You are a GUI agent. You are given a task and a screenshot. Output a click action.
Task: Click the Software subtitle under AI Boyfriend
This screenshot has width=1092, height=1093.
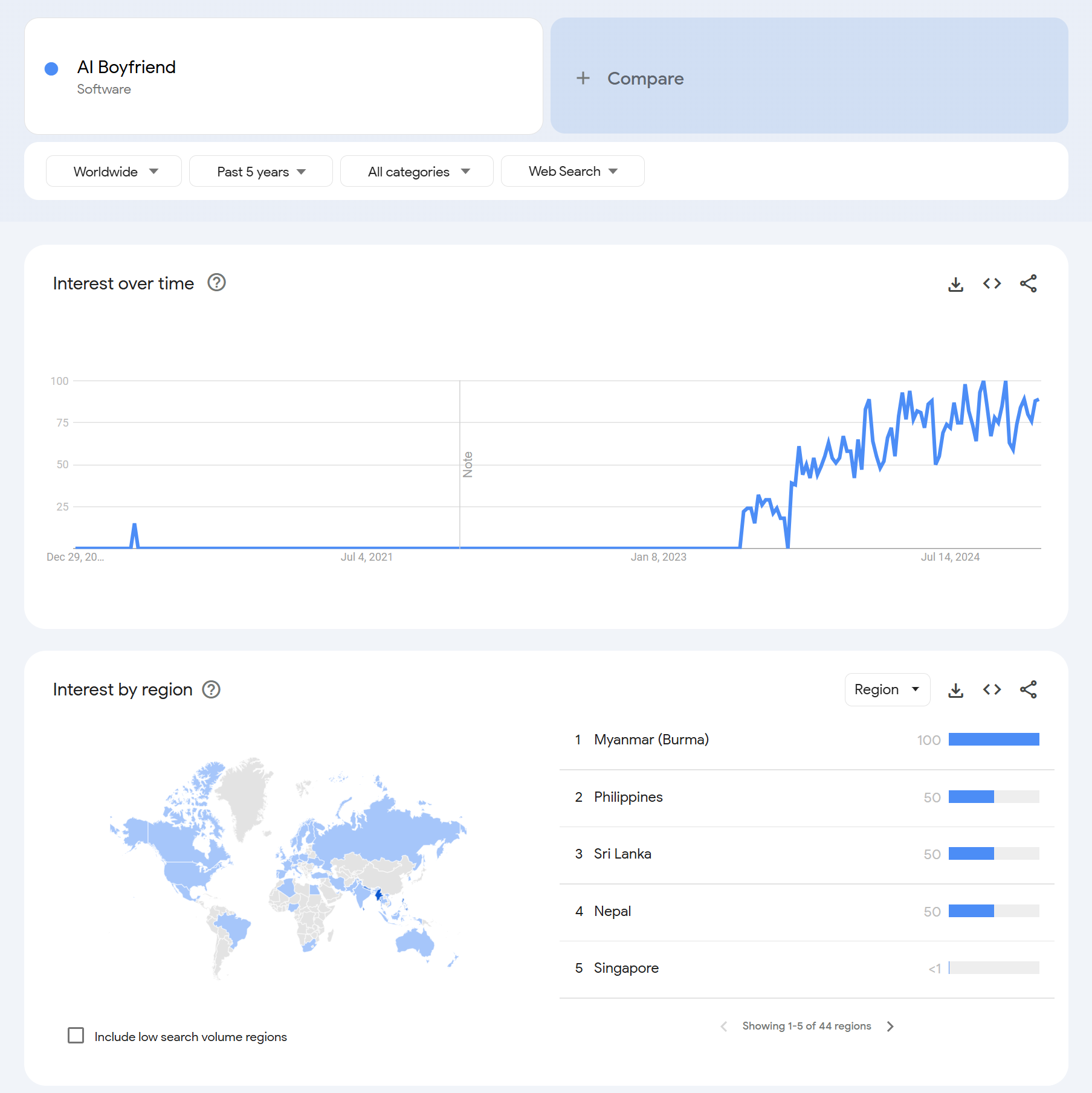[x=104, y=89]
